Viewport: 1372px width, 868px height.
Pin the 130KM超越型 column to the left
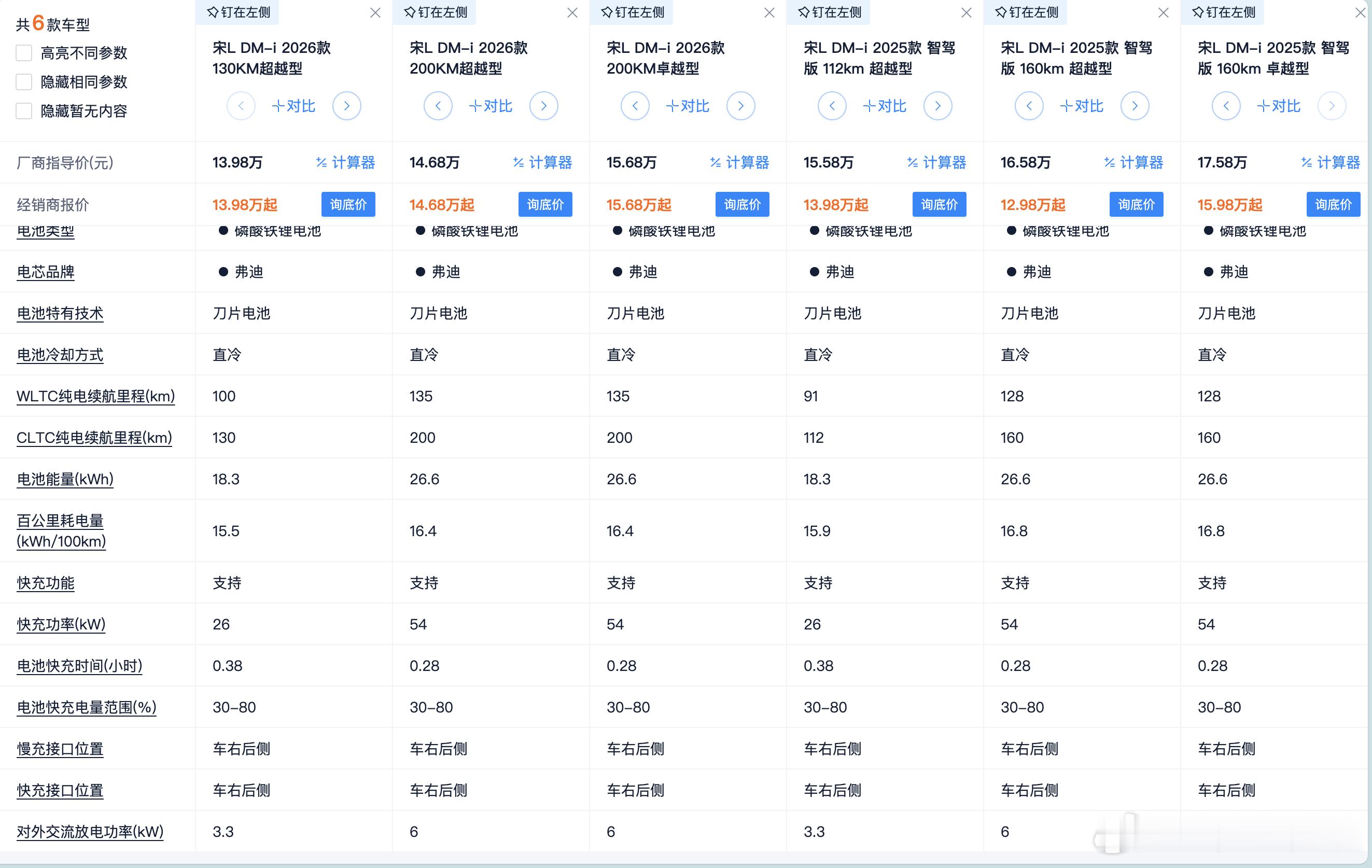coord(238,12)
